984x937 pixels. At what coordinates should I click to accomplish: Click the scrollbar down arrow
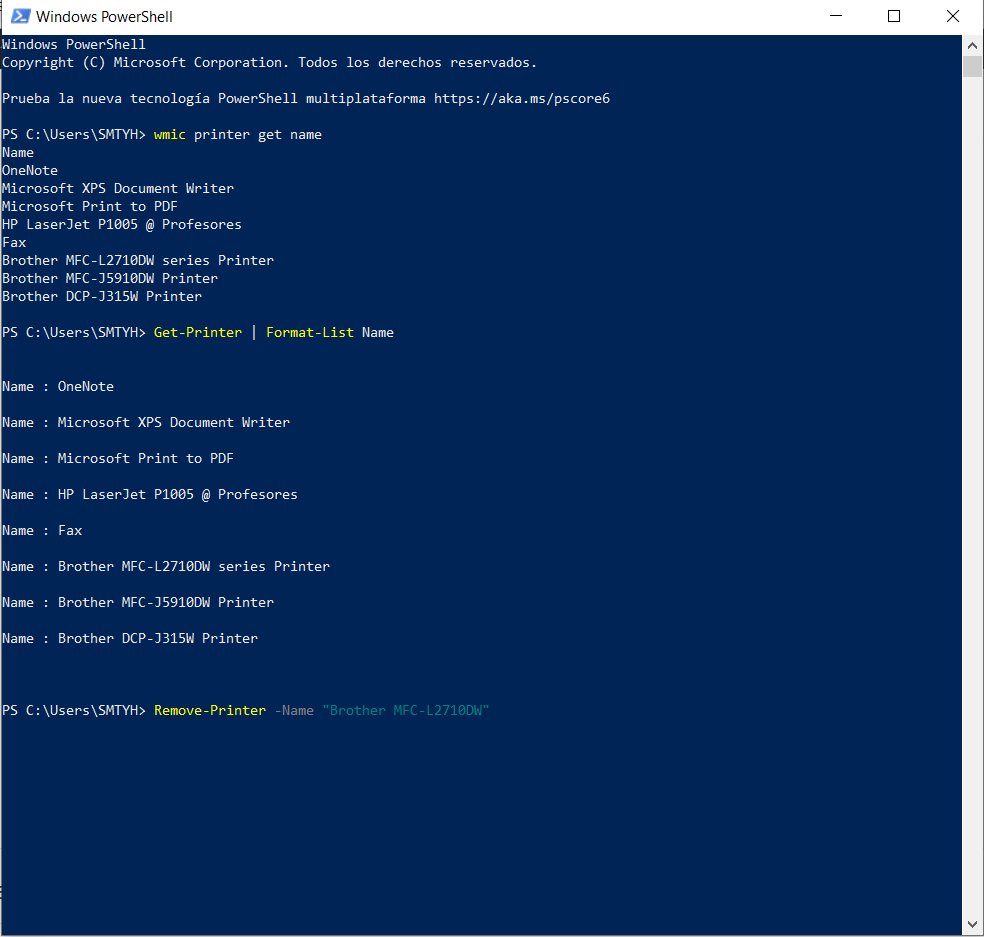point(972,924)
